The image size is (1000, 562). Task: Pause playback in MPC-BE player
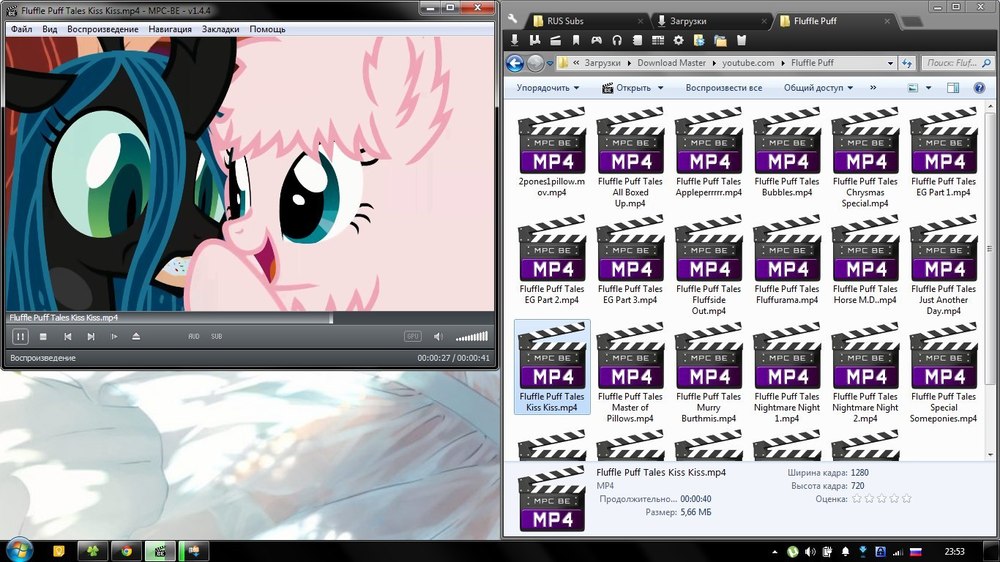(20, 337)
